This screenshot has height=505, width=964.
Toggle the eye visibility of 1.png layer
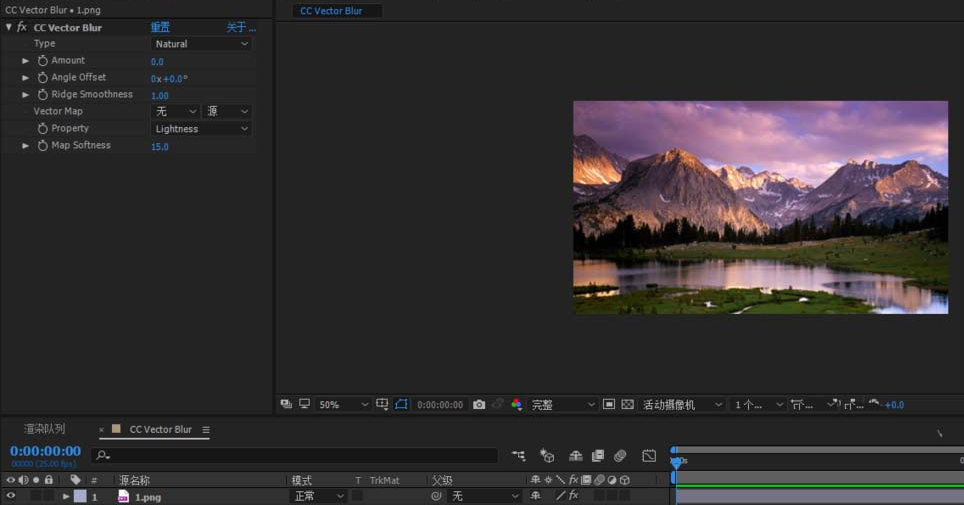[10, 496]
